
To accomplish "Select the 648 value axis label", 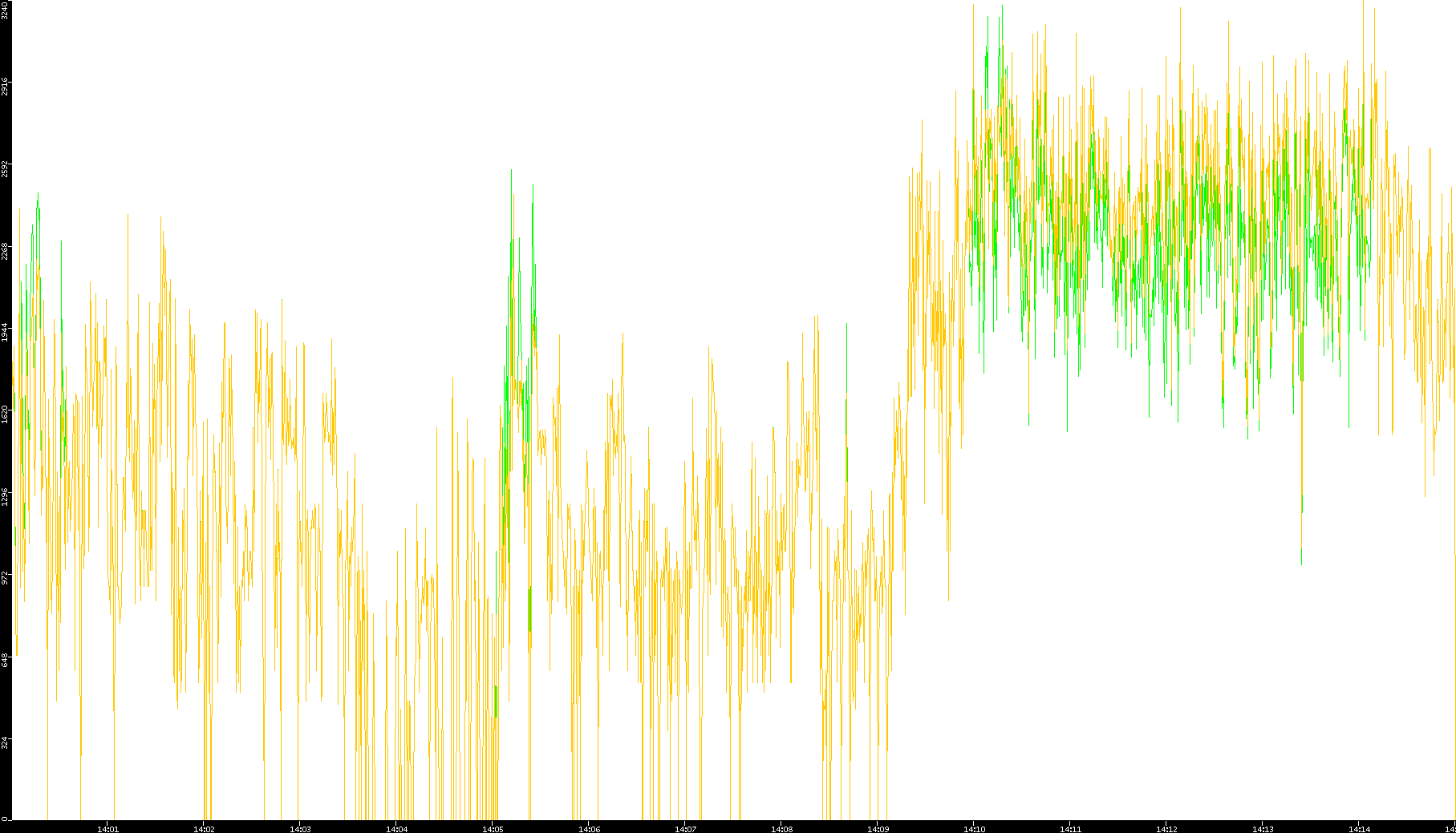I will point(5,661).
